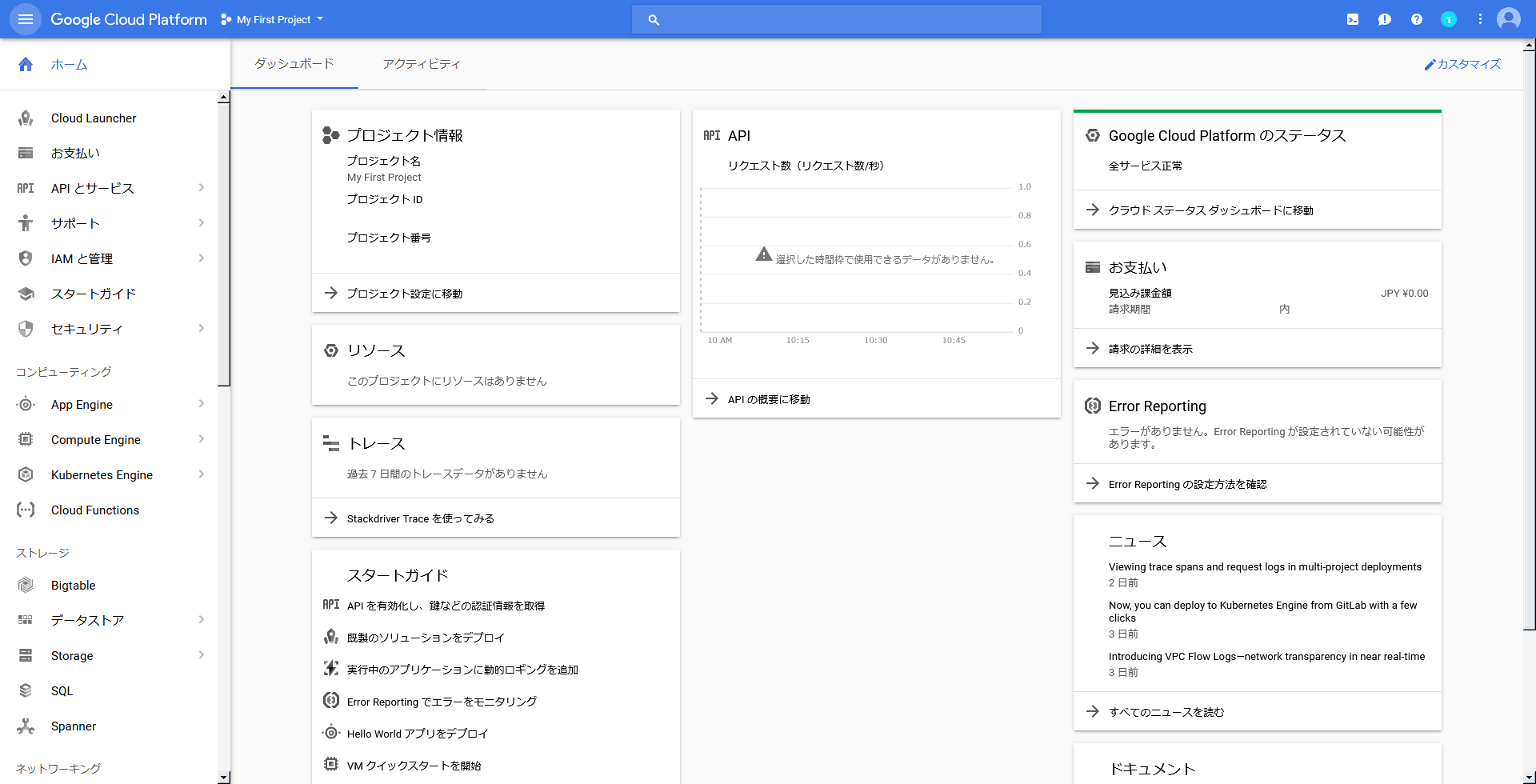
Task: Click the Cloud Launcher rocket icon
Action: (26, 118)
